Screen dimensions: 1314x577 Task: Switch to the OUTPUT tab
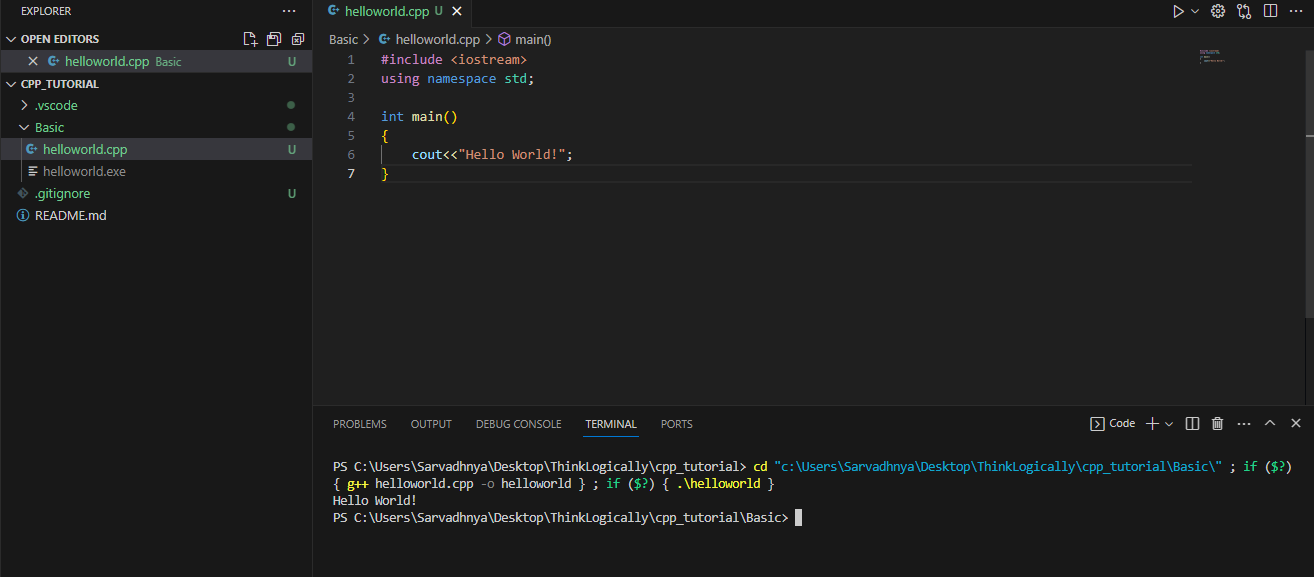431,424
